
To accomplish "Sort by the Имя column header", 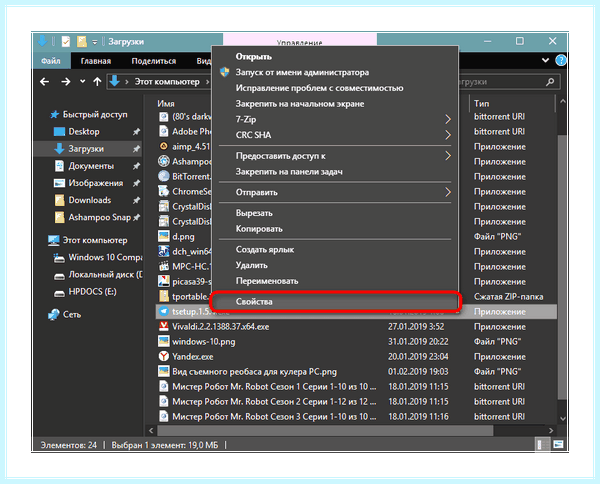I will click(x=166, y=104).
